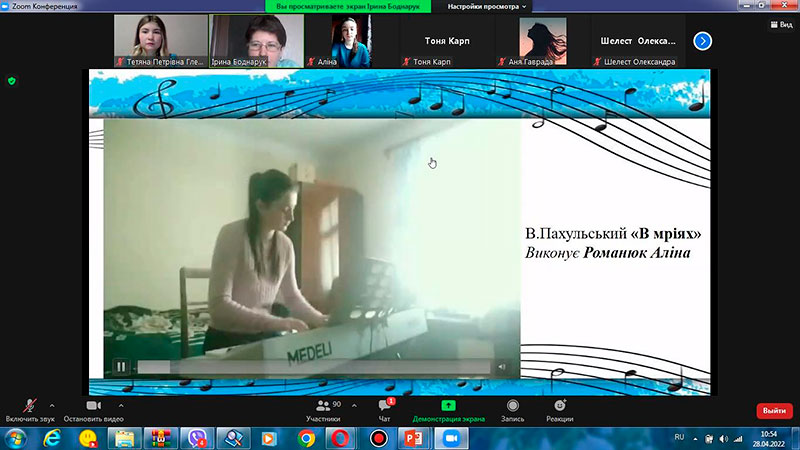Open the Вид view layout menu
The image size is (800, 450).
[781, 24]
